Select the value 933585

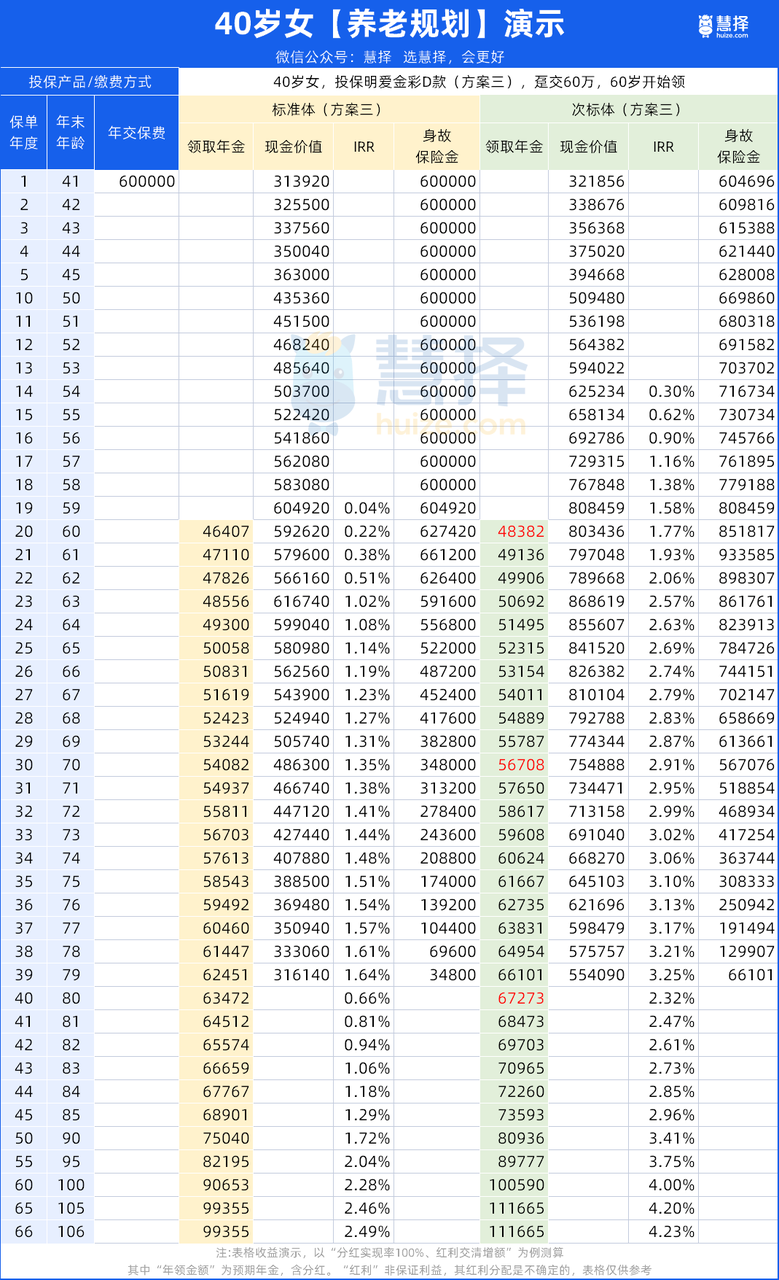tap(746, 555)
